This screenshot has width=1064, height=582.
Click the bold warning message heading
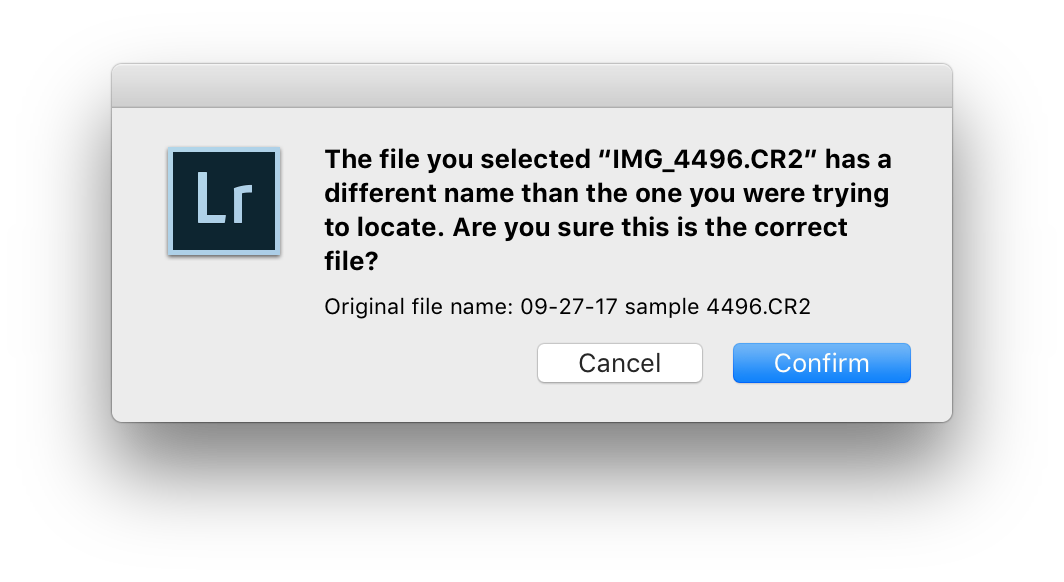coord(607,209)
